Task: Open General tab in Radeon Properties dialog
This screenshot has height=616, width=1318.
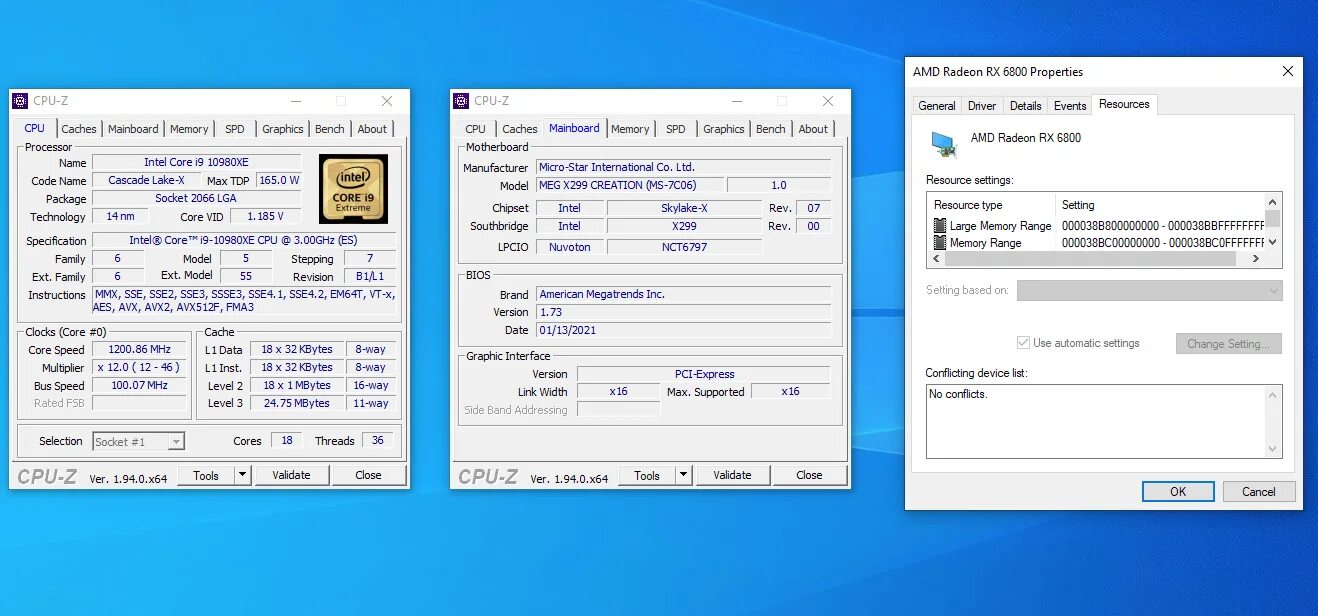Action: [937, 106]
